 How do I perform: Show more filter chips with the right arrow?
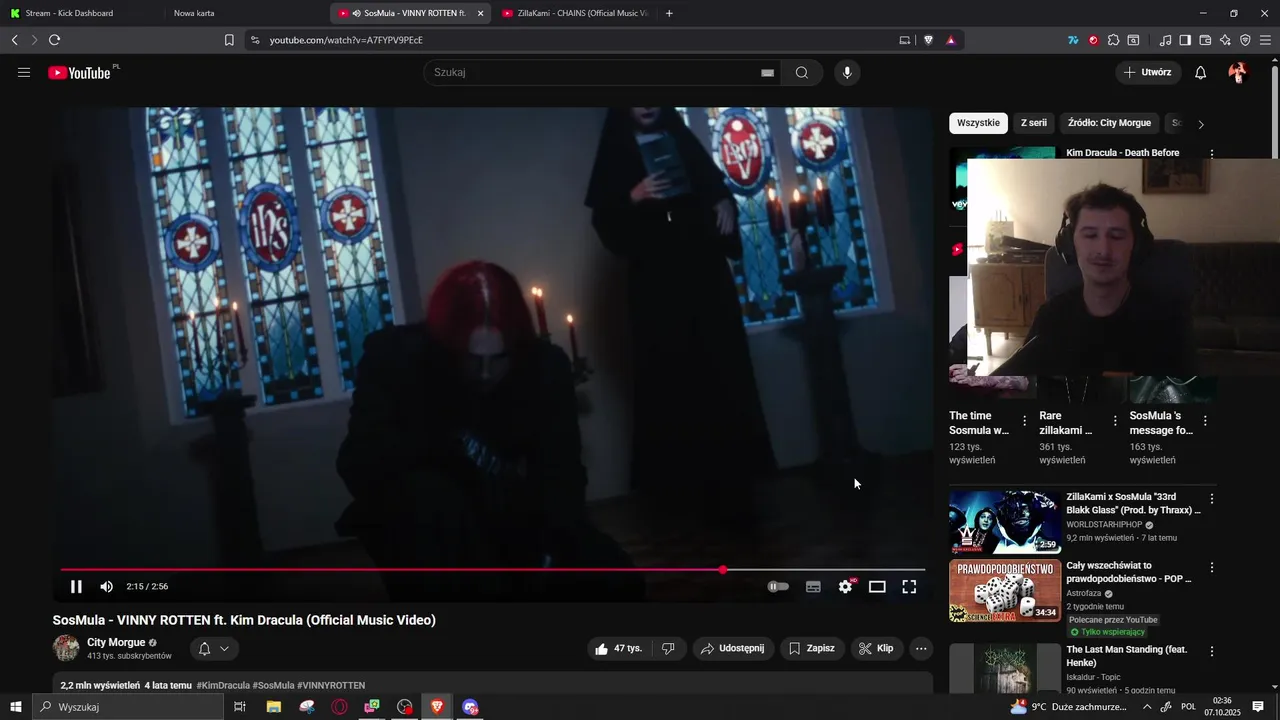click(x=1201, y=124)
